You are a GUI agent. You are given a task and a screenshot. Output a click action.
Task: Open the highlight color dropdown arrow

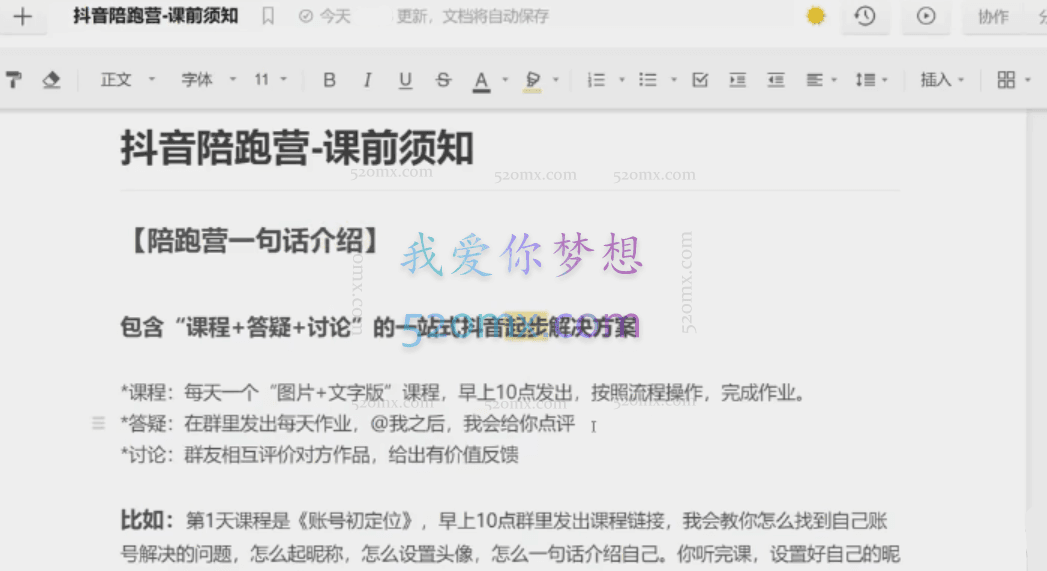(x=556, y=80)
